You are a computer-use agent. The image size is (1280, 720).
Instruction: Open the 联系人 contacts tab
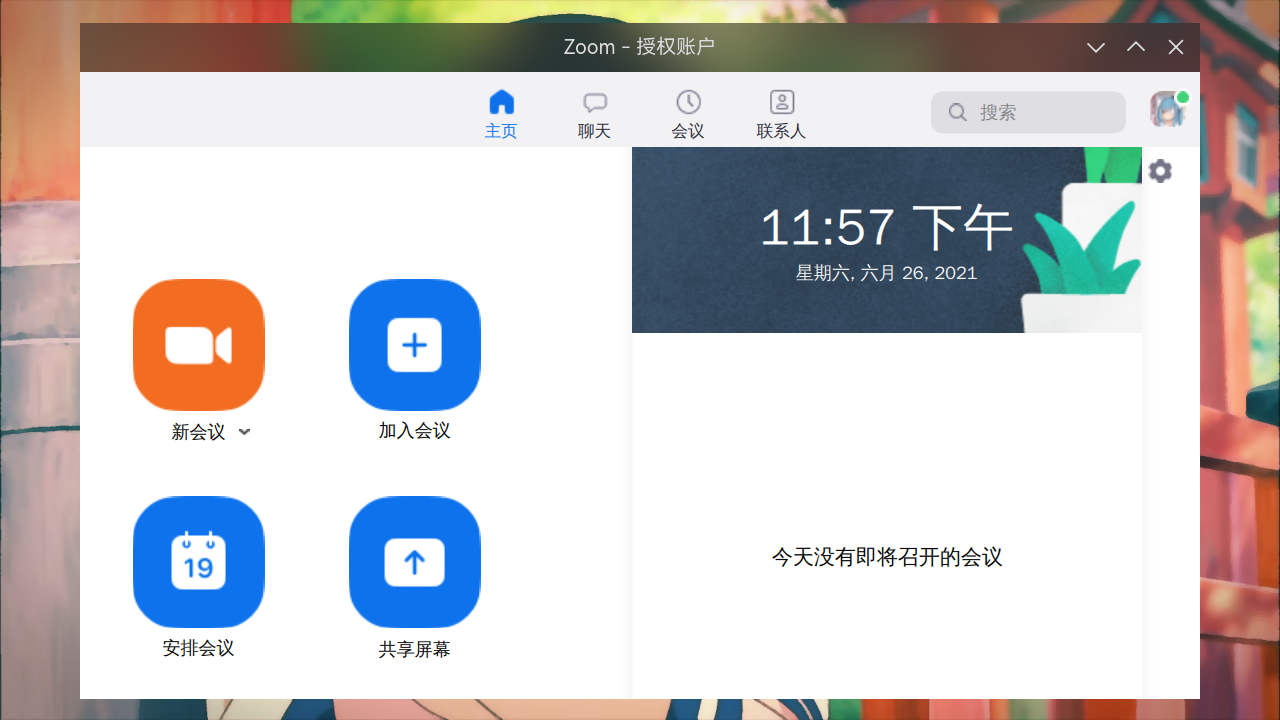click(781, 113)
